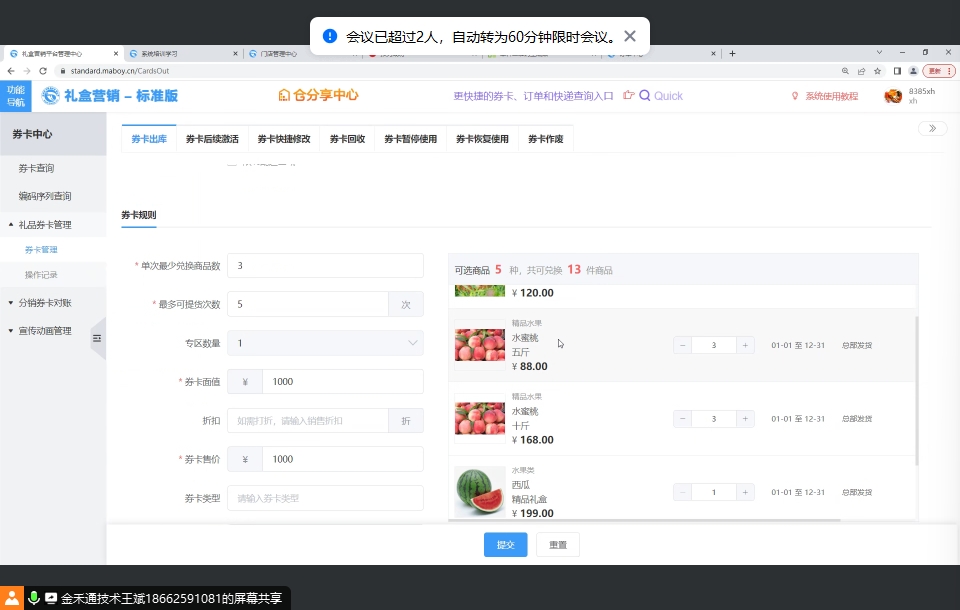Open the 专区数量 dropdown

coord(325,343)
